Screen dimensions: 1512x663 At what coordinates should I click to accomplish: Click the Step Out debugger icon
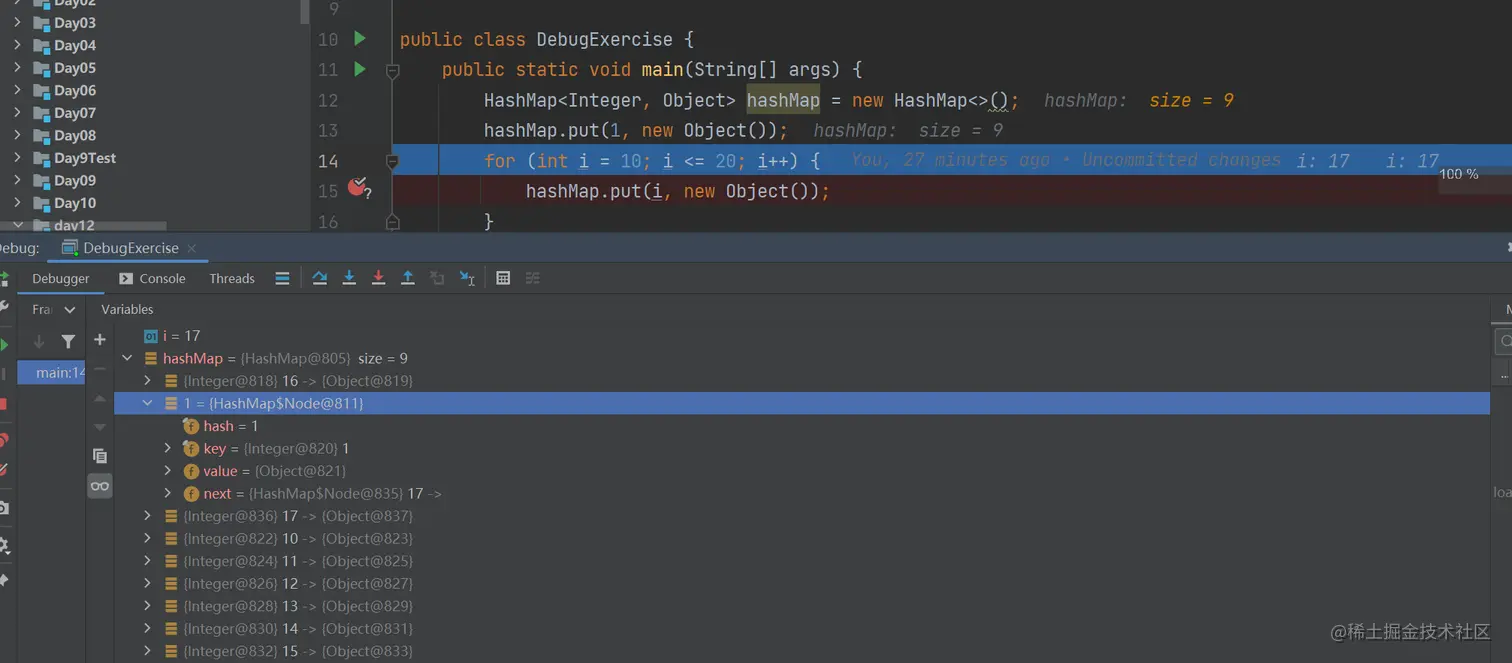pyautogui.click(x=408, y=278)
